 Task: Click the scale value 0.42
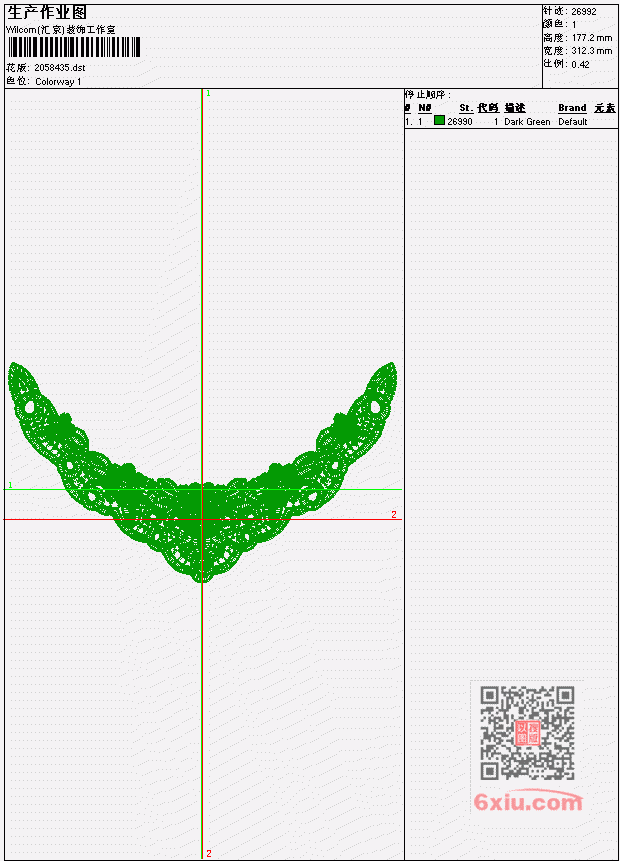580,64
